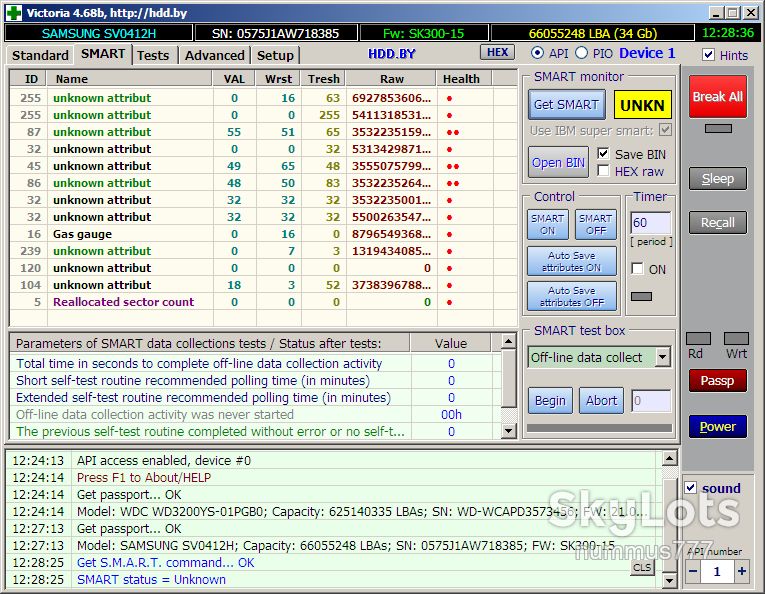This screenshot has width=765, height=594.
Task: Click the Device 1 label
Action: coord(647,53)
